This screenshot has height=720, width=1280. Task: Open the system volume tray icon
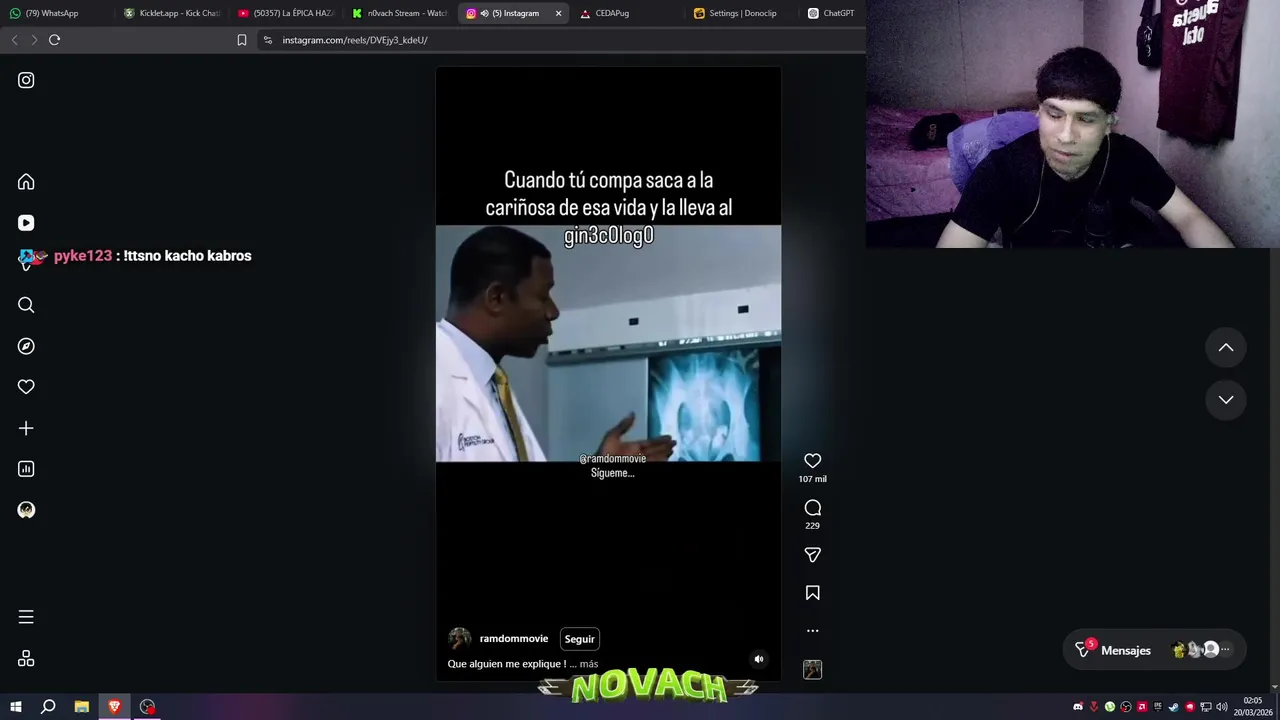coord(1222,707)
